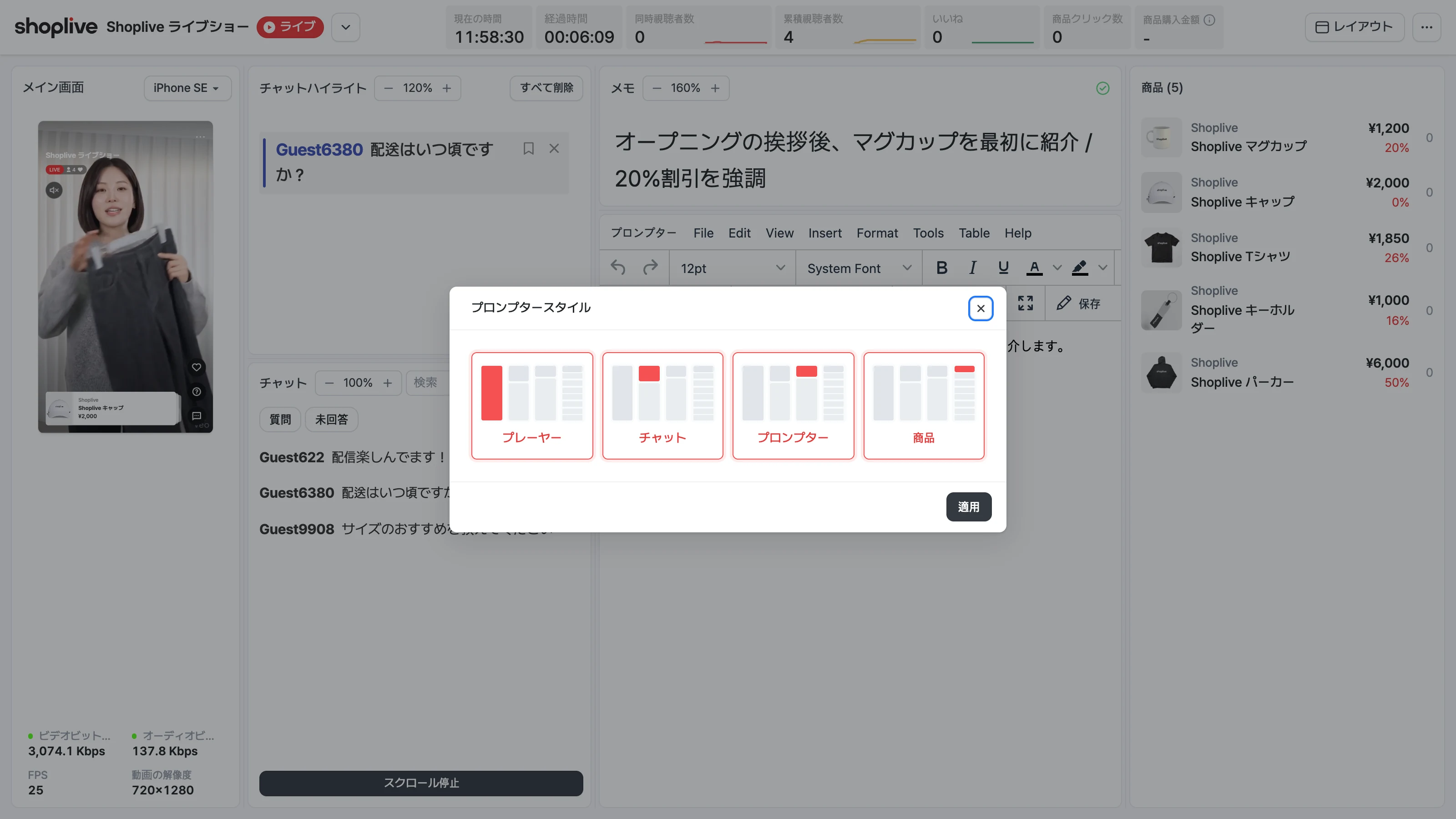The image size is (1456, 819).
Task: Click the 保存 save button
Action: [x=1078, y=303]
